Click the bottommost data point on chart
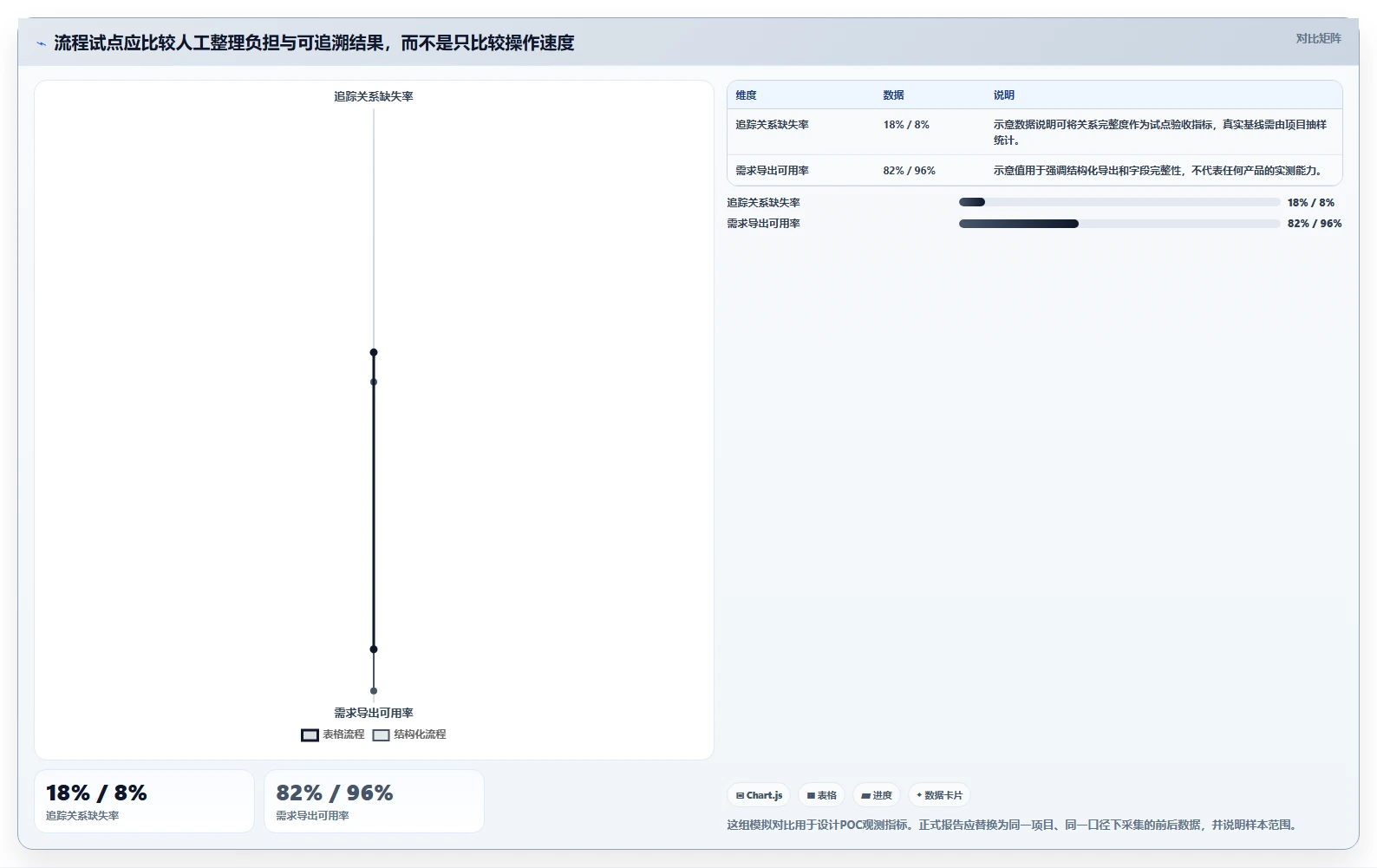This screenshot has width=1377, height=868. [x=374, y=691]
